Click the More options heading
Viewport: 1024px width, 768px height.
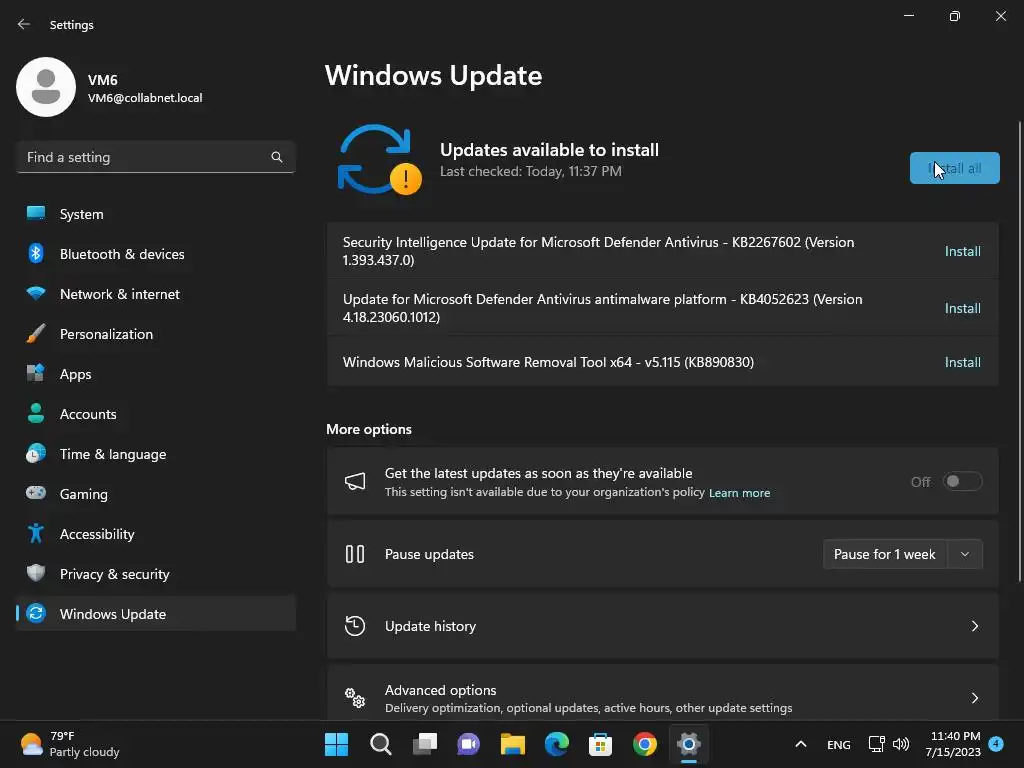pyautogui.click(x=369, y=429)
